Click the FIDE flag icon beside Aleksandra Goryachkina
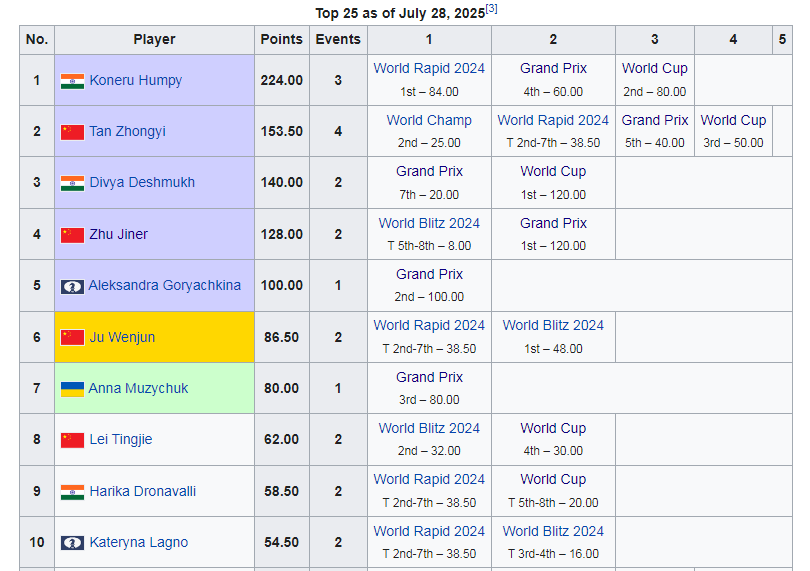Image resolution: width=810 pixels, height=571 pixels. click(x=72, y=286)
